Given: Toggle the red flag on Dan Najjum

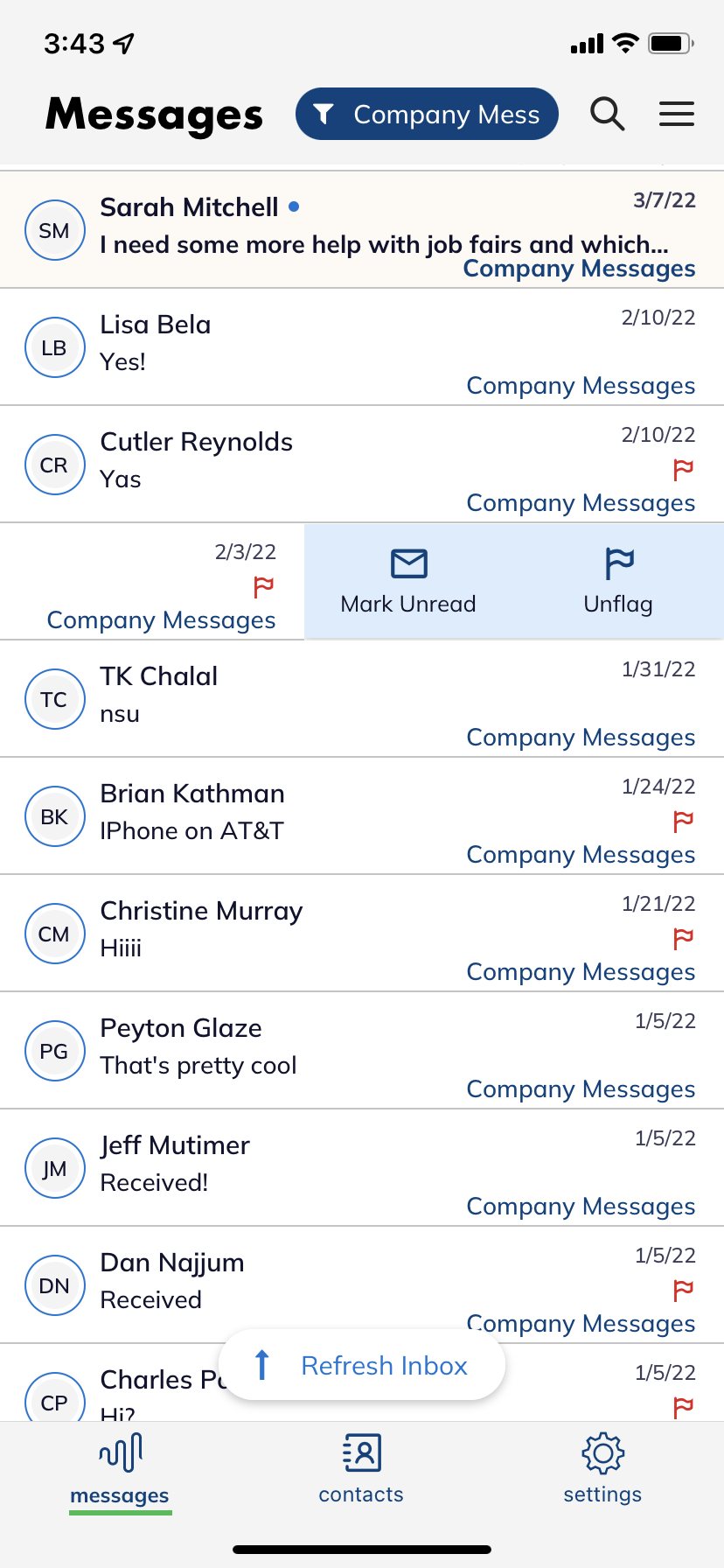Looking at the screenshot, I should [x=684, y=1291].
